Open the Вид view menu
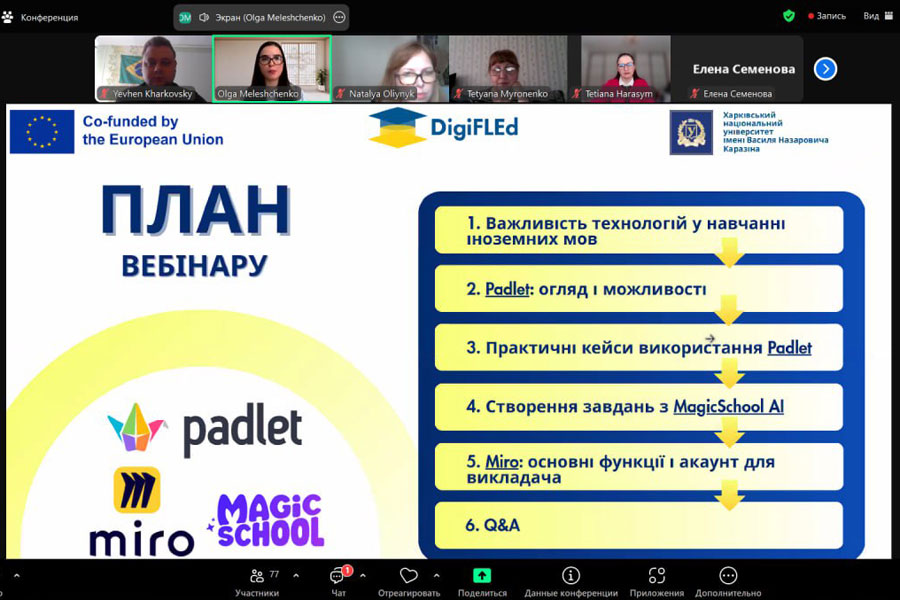This screenshot has width=900, height=600. [878, 16]
